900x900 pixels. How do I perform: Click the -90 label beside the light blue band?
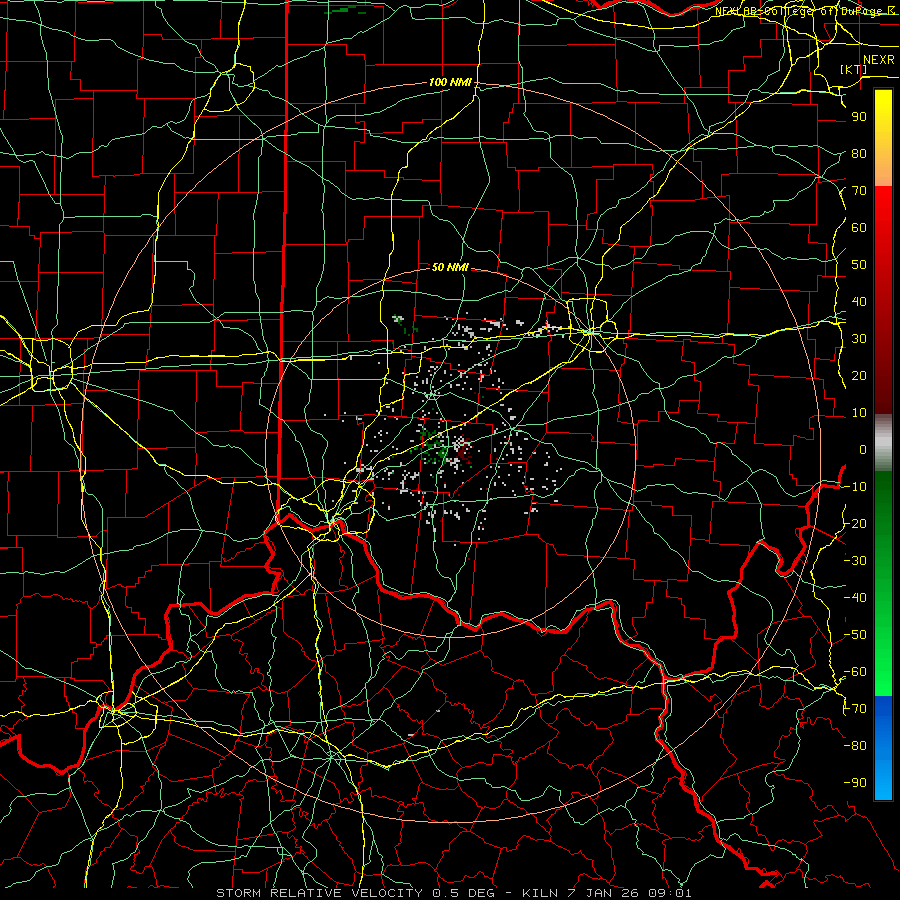[x=855, y=783]
